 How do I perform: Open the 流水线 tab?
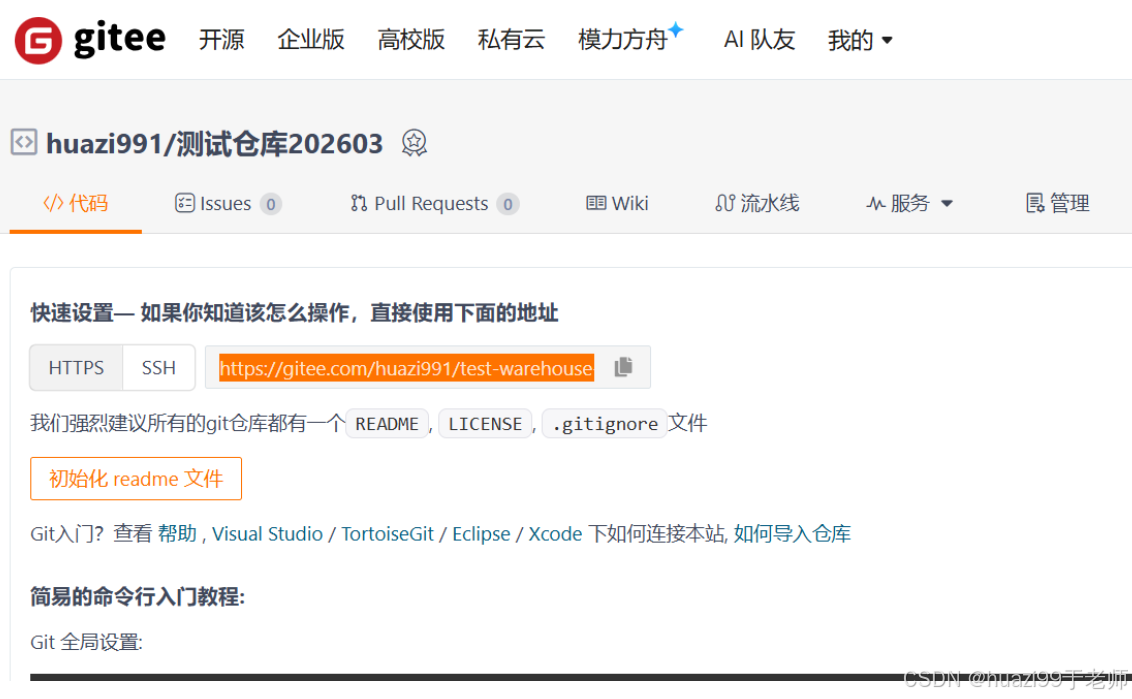click(757, 204)
